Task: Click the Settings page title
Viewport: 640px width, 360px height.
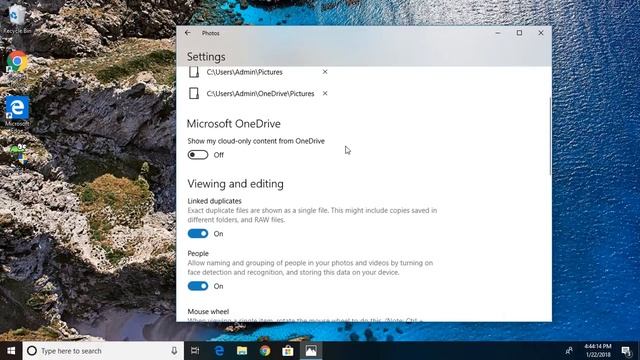Action: tap(206, 57)
